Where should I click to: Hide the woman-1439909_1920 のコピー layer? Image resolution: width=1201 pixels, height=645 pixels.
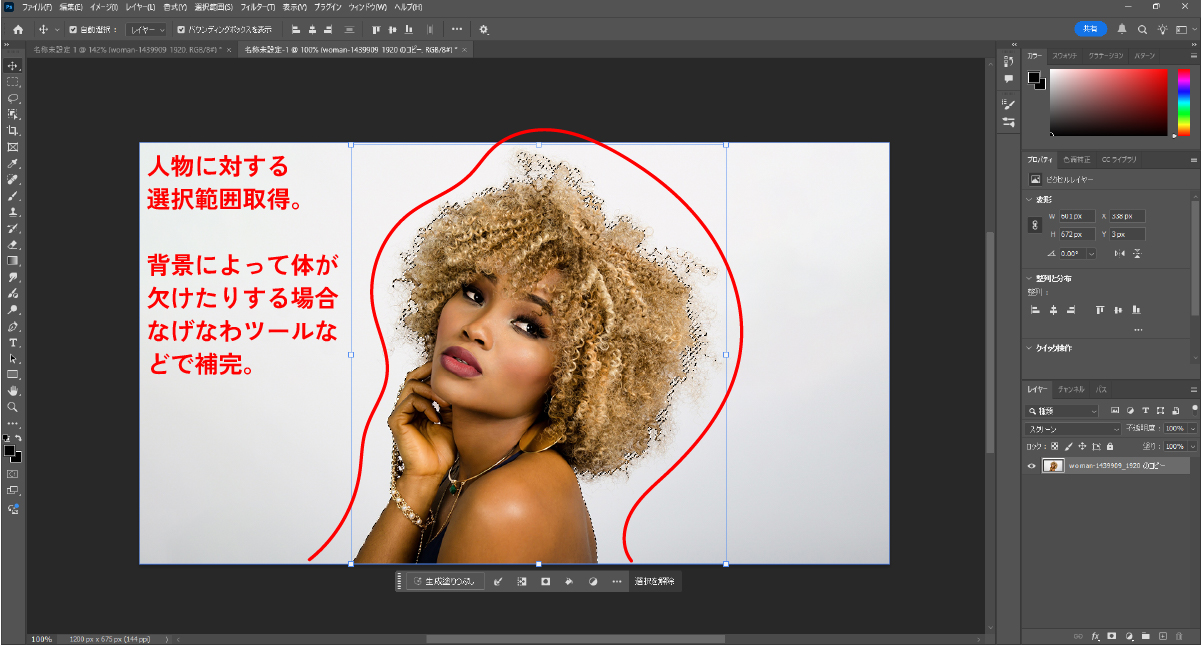[1032, 466]
